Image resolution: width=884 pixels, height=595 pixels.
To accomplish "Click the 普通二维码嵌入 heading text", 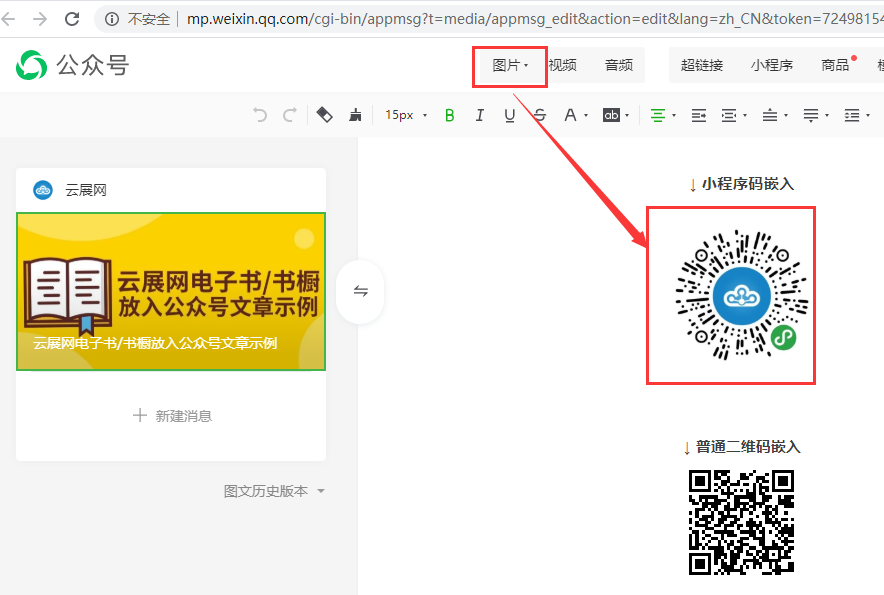I will (748, 447).
